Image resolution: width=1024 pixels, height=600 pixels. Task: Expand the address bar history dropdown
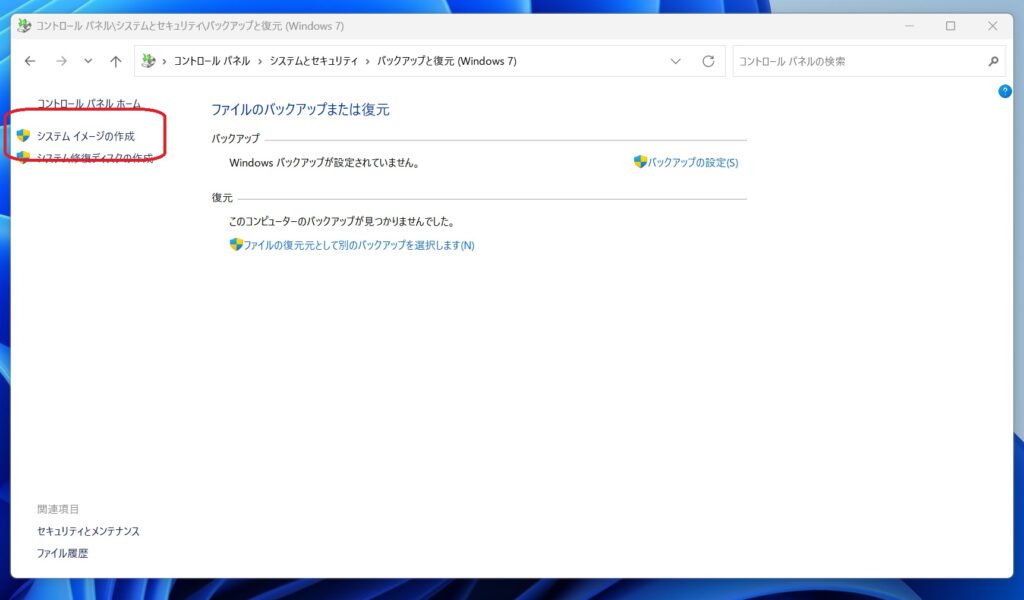coord(675,61)
